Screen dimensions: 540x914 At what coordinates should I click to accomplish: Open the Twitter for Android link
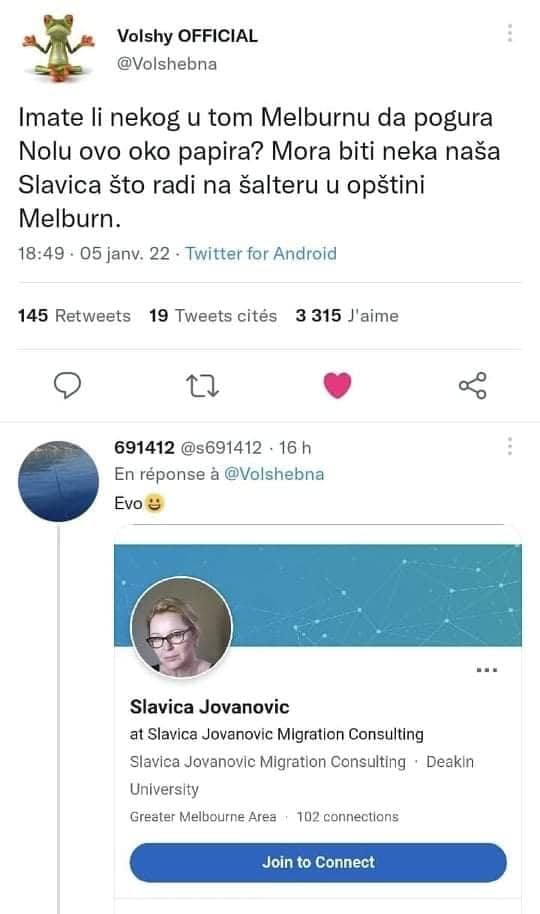click(x=261, y=254)
